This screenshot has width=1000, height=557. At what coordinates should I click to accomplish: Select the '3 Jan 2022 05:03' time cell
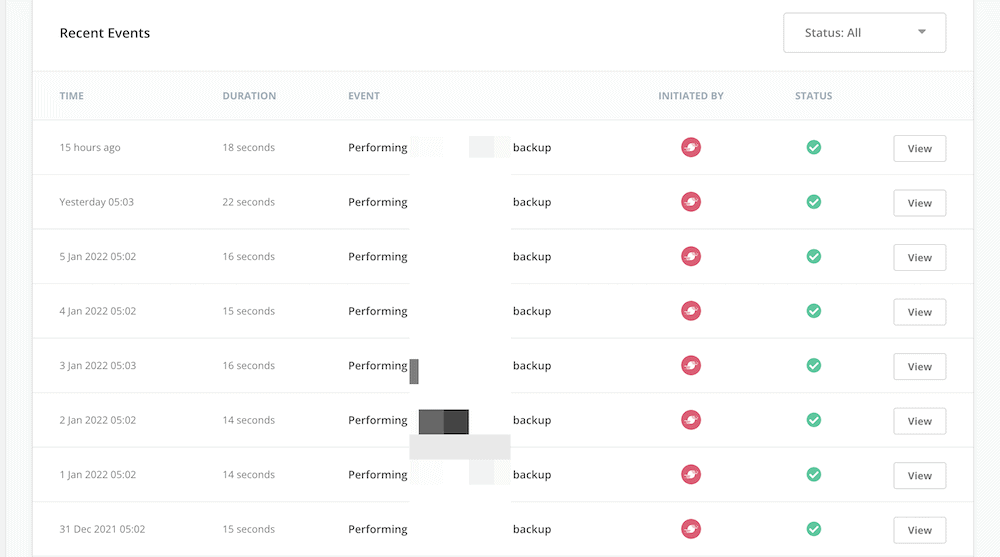pyautogui.click(x=98, y=366)
